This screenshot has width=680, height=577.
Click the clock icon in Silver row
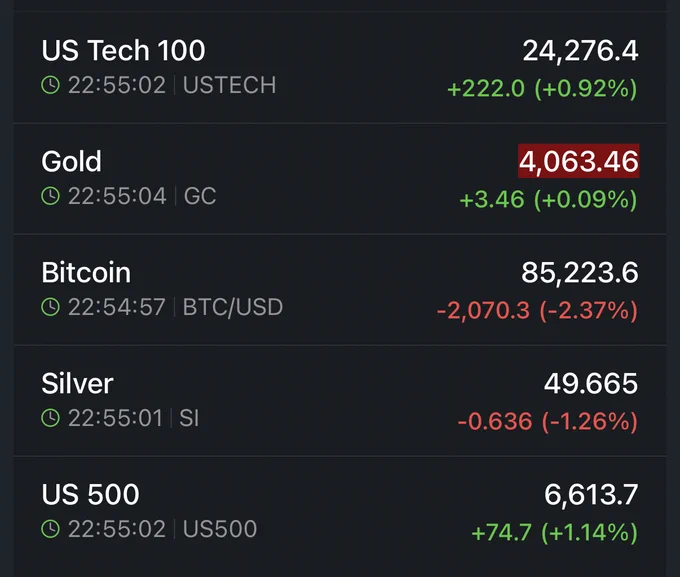click(x=50, y=418)
